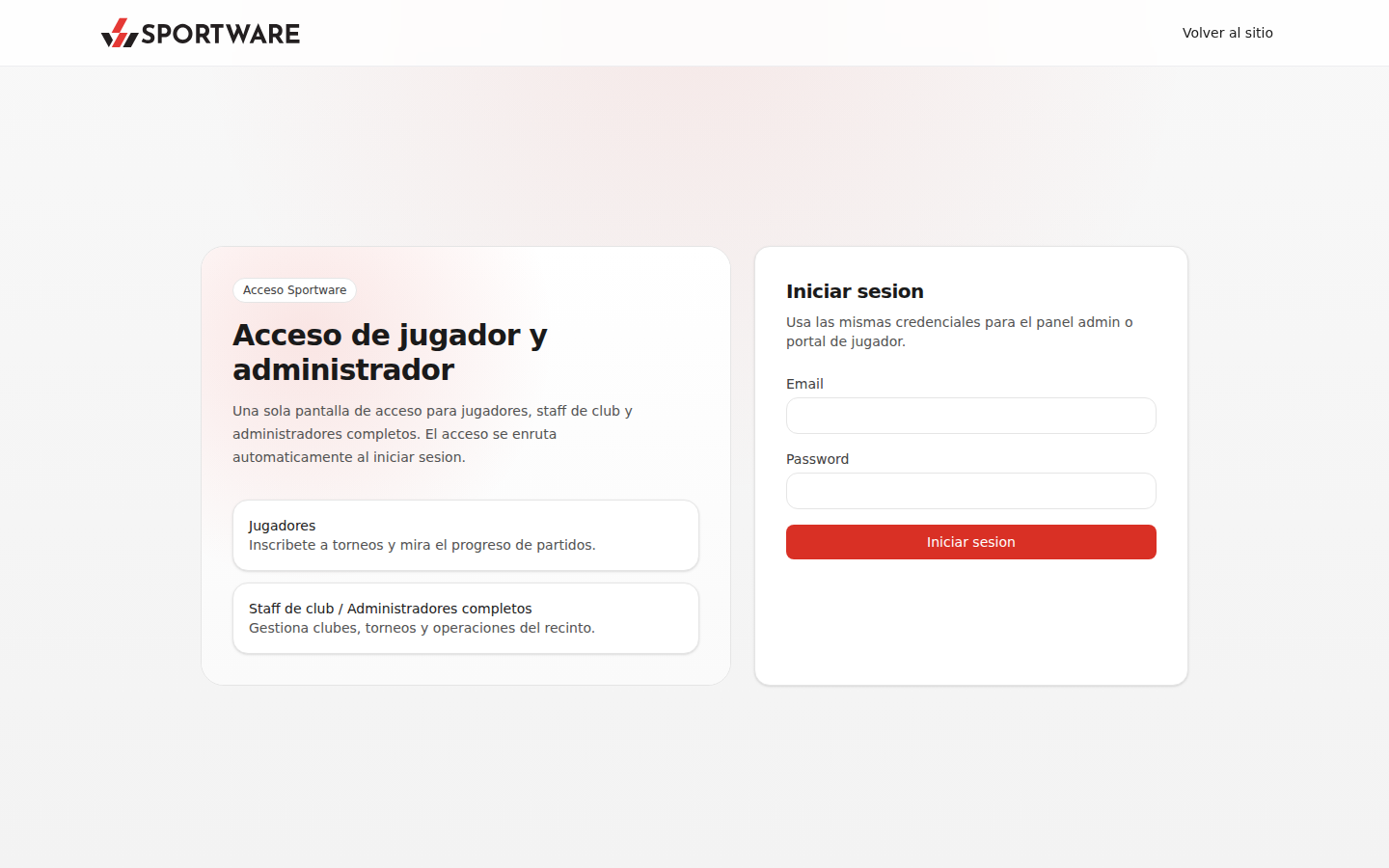Click the paragraph 'Una sola pantalla de acceso'
Viewport: 1389px width, 868px height.
[x=433, y=434]
